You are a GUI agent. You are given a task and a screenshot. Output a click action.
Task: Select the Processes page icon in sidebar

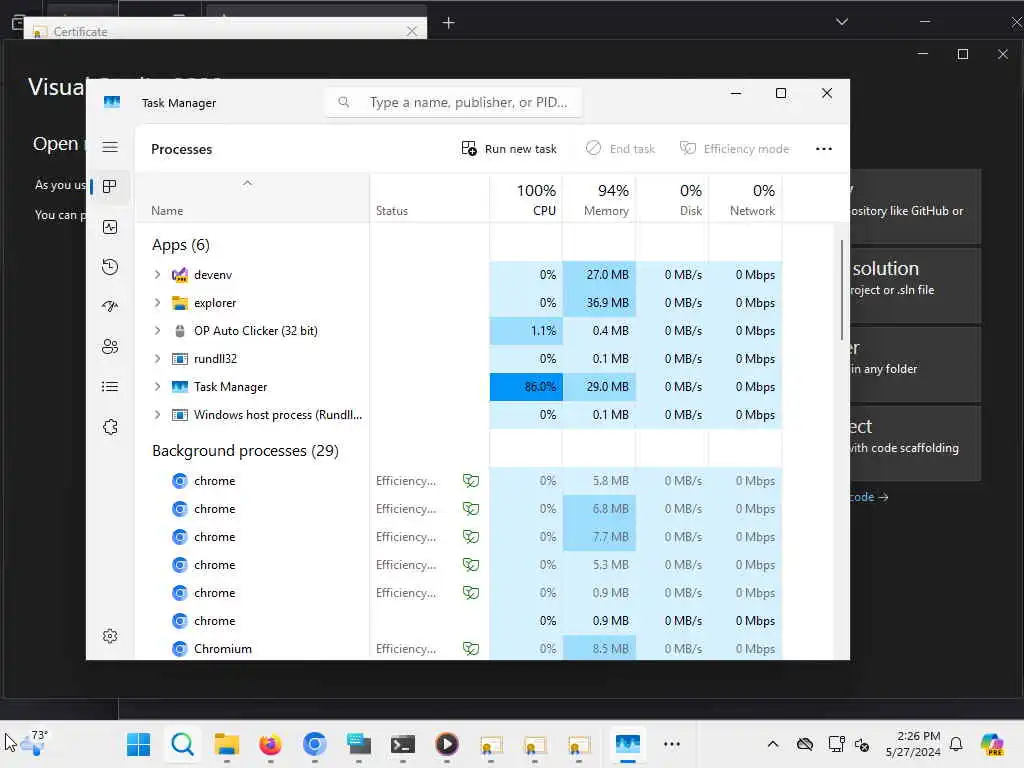coord(110,187)
